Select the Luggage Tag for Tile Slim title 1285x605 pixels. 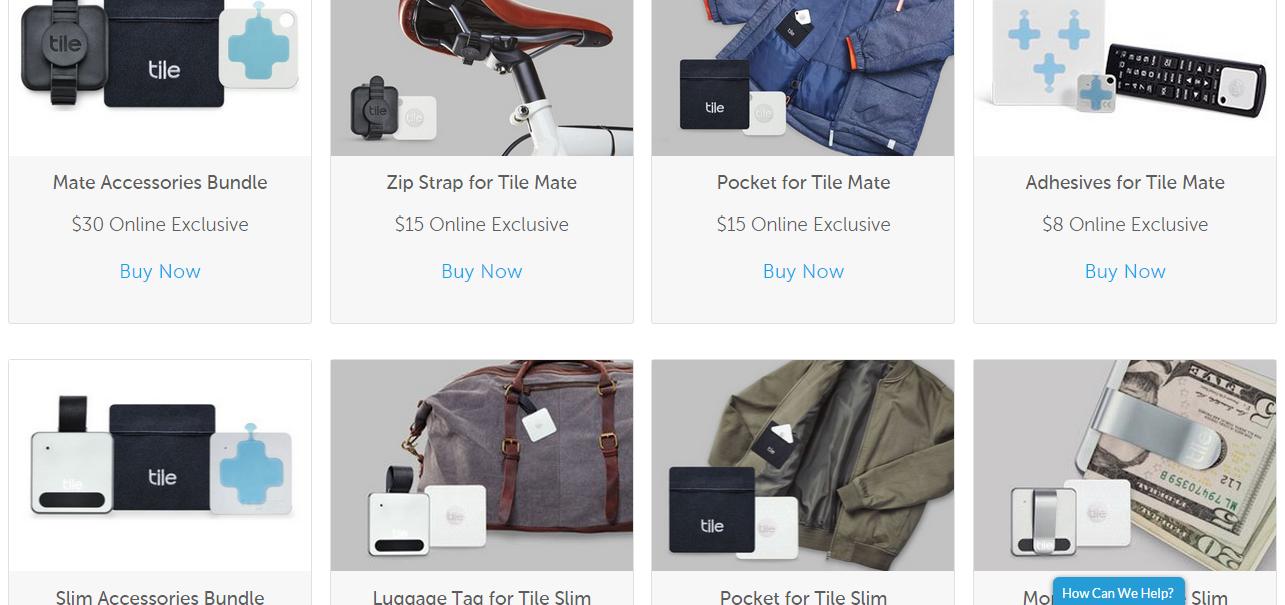tap(482, 597)
